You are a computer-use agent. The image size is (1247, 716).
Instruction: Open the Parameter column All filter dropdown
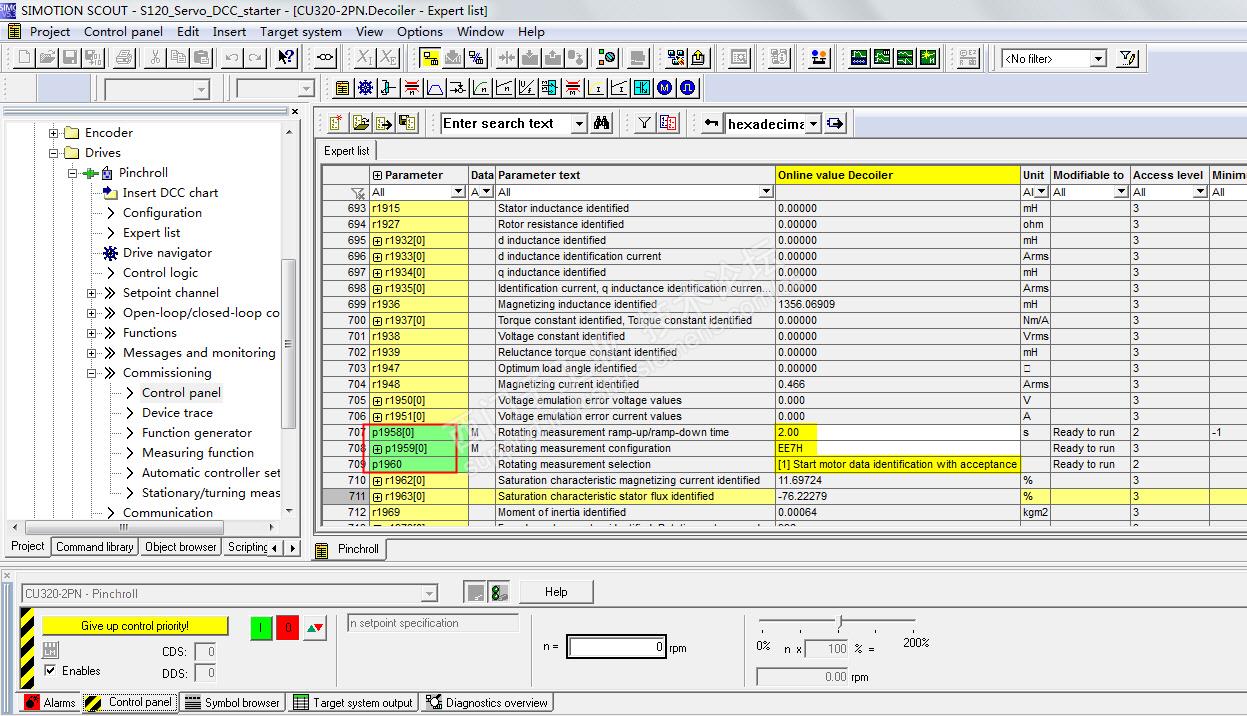tap(459, 192)
